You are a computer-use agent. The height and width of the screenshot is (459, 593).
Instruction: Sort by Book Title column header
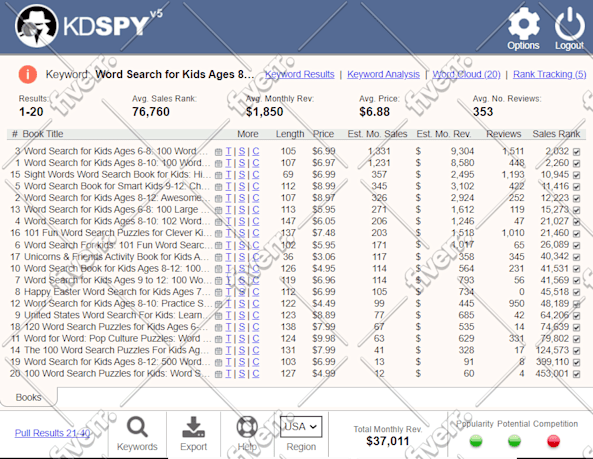point(43,134)
